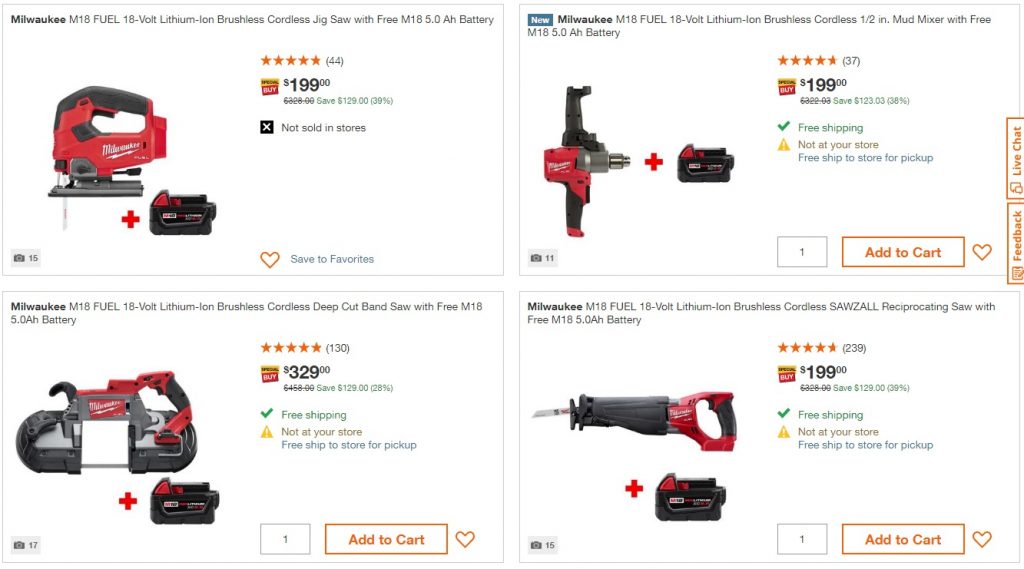The height and width of the screenshot is (569, 1024).
Task: Favorite the SAWZALL Reciprocating Saw heart icon
Action: (x=982, y=539)
